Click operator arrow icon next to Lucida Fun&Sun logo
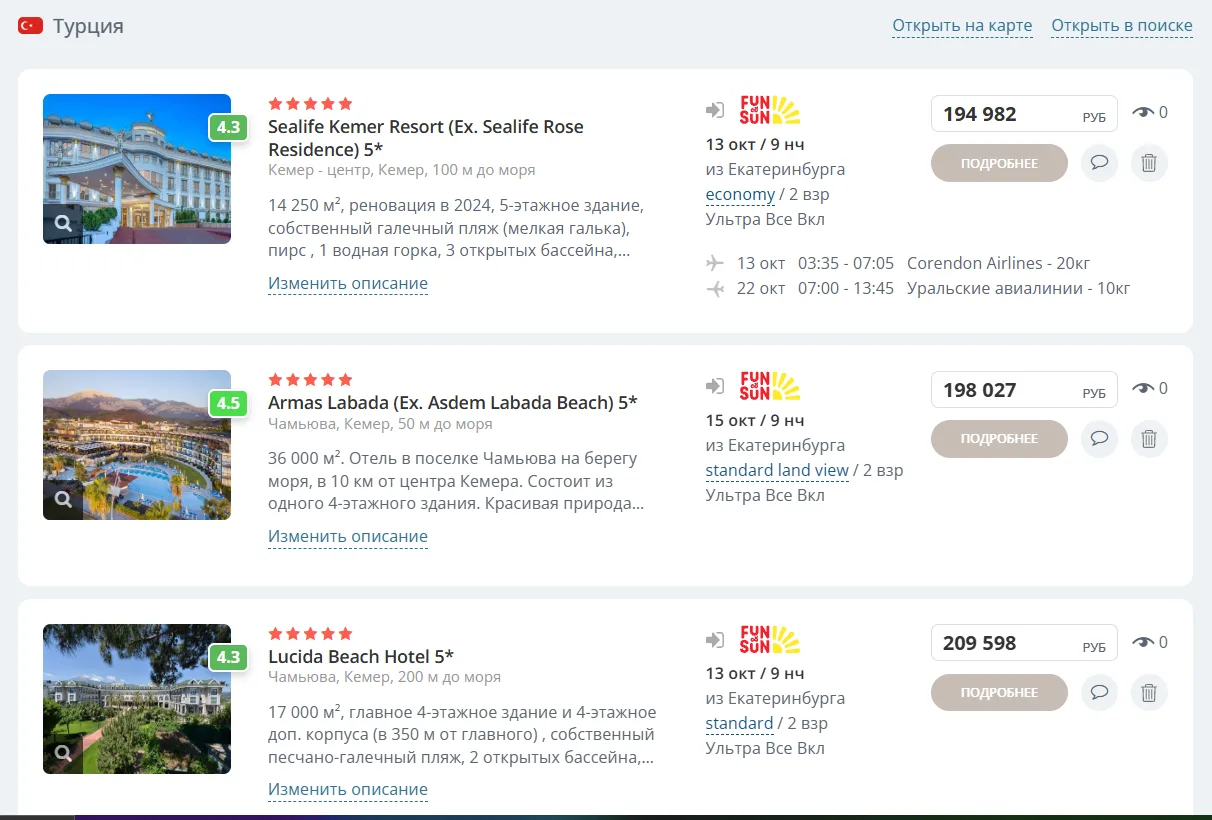Screen dimensions: 1212x820 tap(715, 640)
